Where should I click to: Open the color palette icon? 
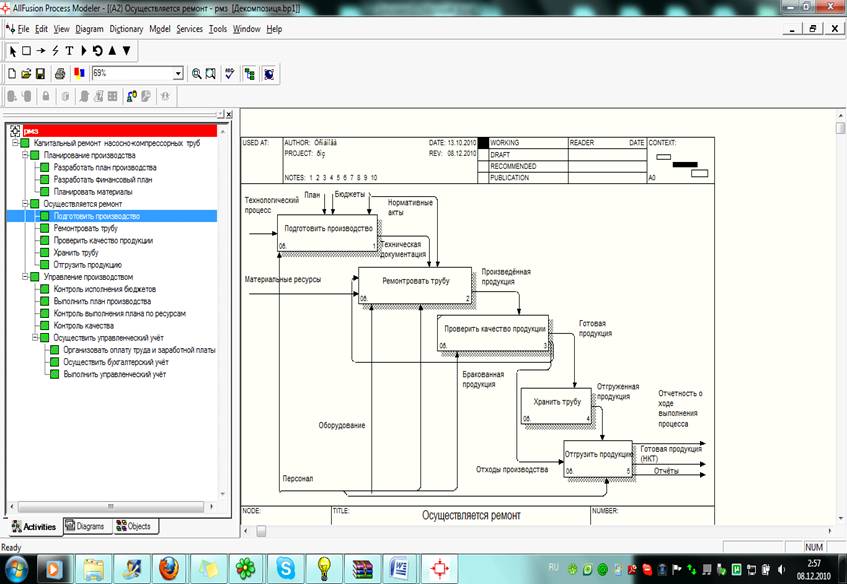pos(78,74)
